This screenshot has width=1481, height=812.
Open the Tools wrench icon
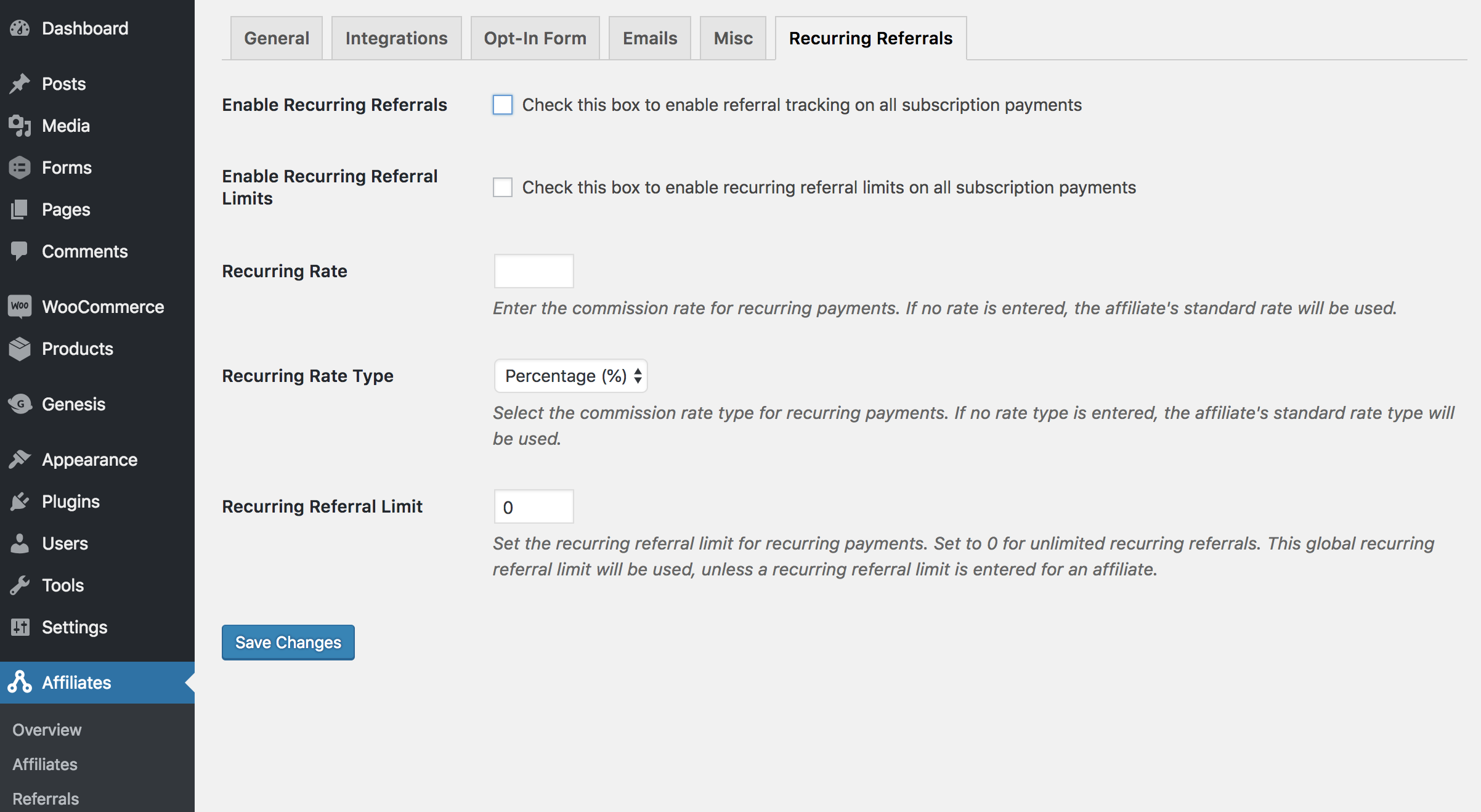click(20, 585)
